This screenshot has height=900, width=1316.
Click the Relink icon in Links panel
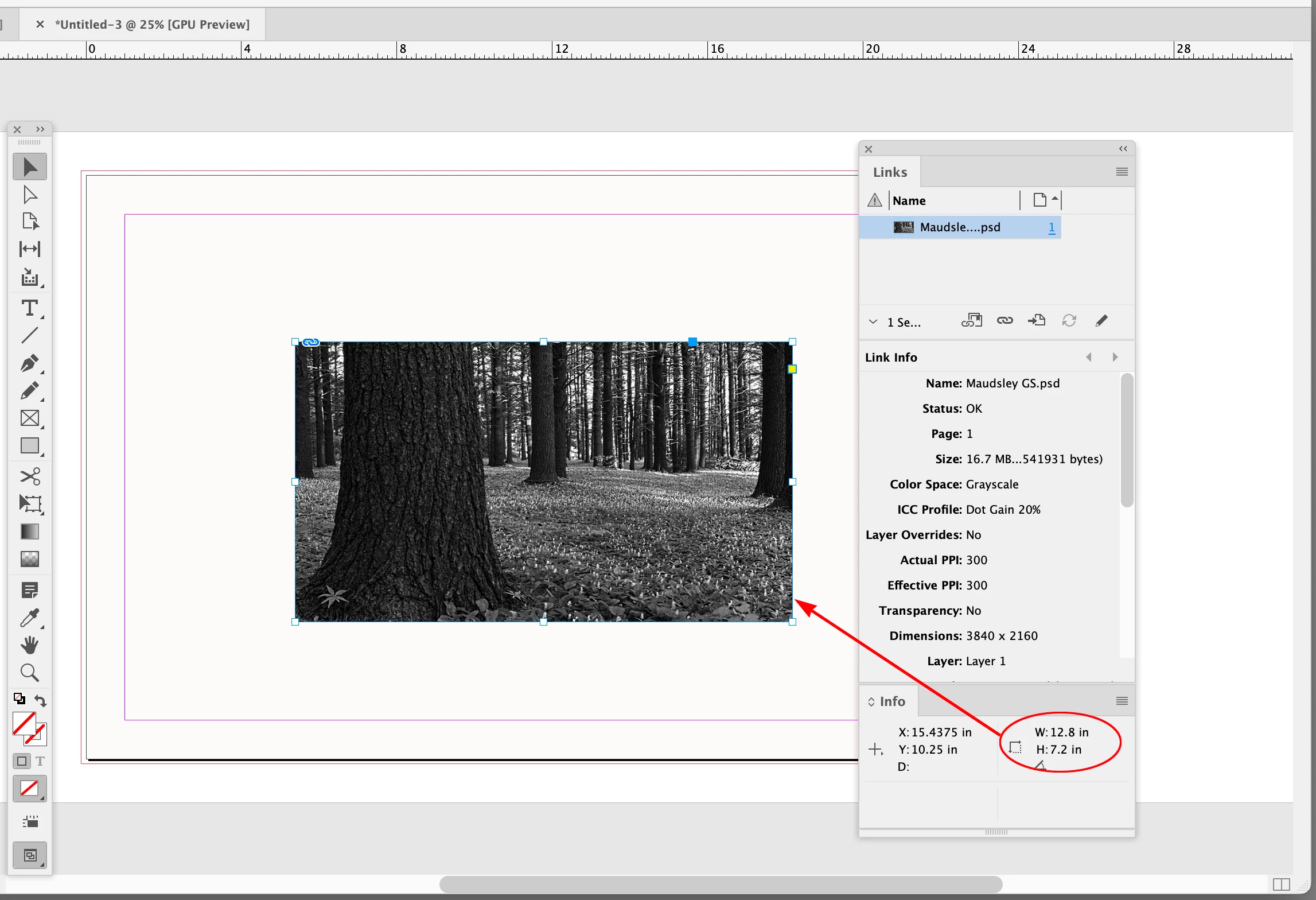[1004, 321]
